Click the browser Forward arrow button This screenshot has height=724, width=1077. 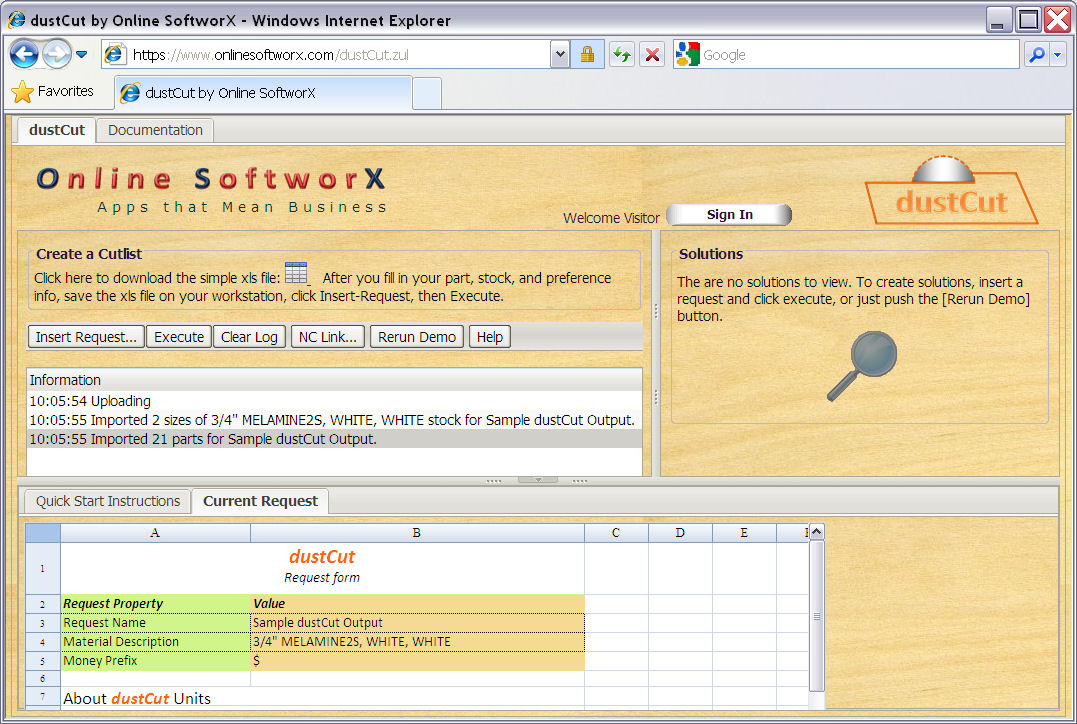[x=58, y=54]
